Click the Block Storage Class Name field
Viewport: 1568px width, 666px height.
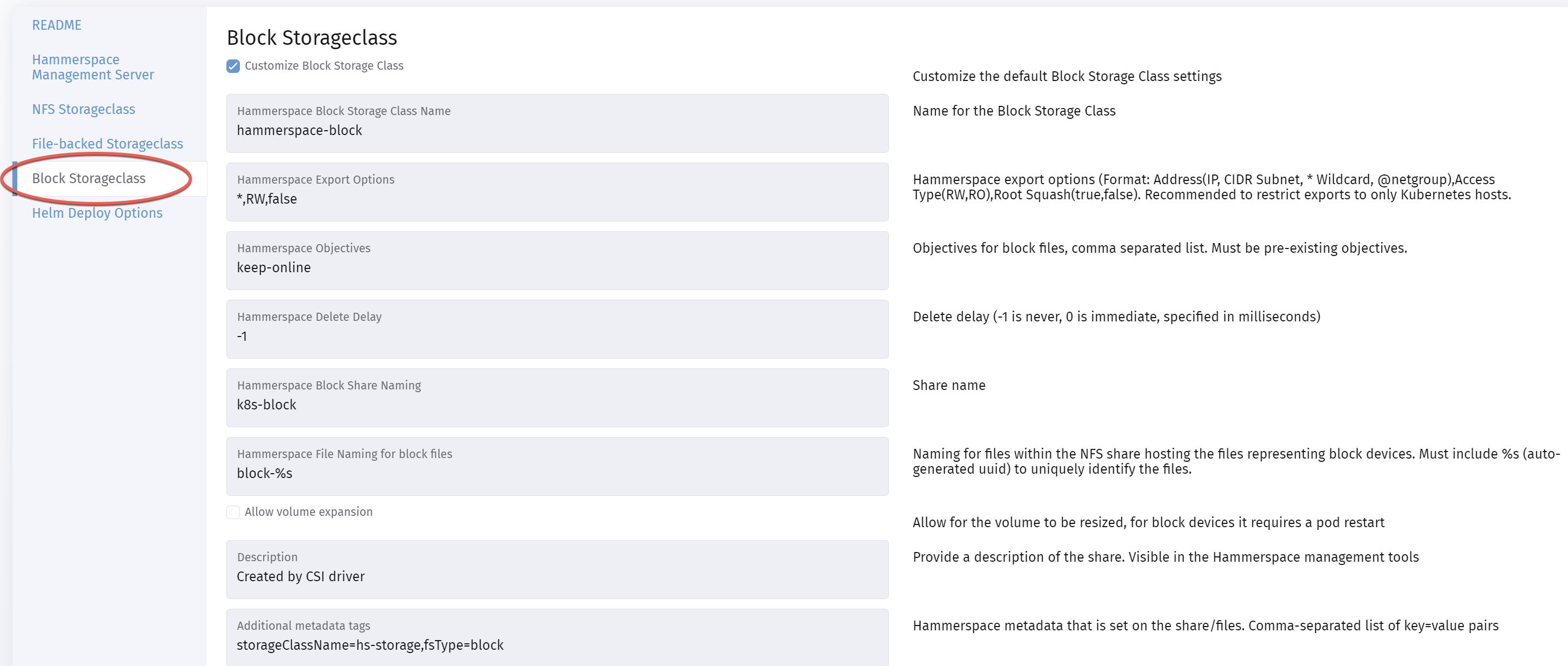(x=557, y=130)
